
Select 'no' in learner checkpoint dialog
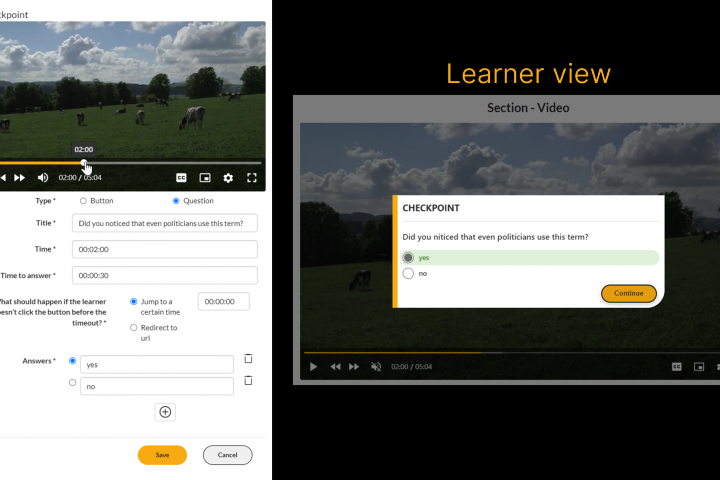pos(408,274)
